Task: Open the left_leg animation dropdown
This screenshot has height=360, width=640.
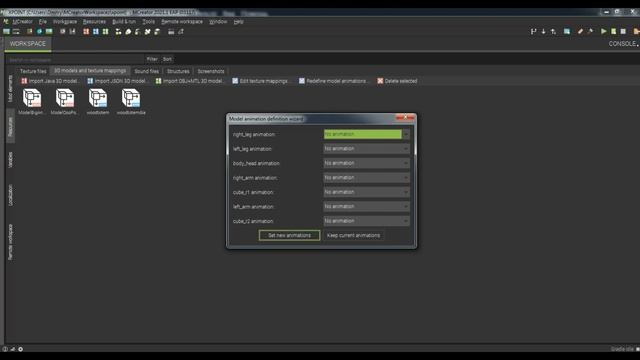Action: pyautogui.click(x=367, y=149)
